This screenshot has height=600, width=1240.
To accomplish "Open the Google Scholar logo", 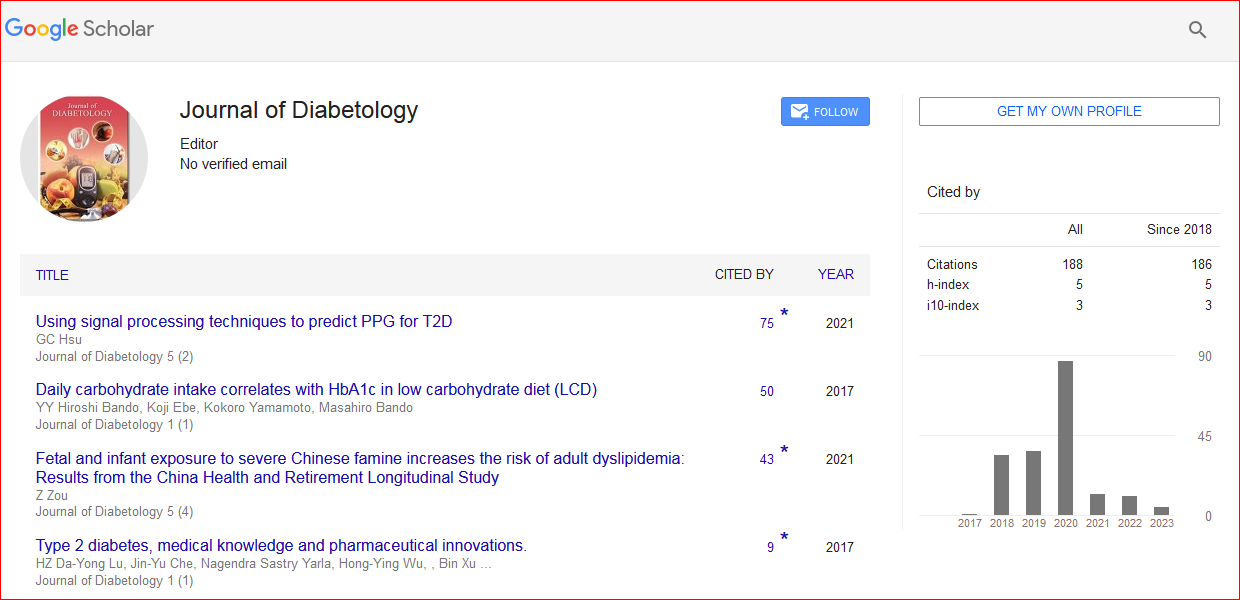I will coord(80,29).
